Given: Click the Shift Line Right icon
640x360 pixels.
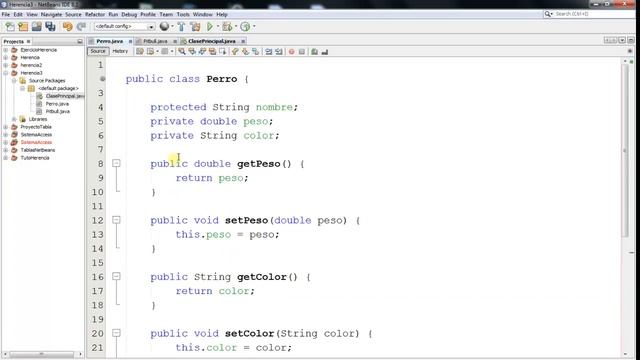Looking at the screenshot, I should click(279, 51).
